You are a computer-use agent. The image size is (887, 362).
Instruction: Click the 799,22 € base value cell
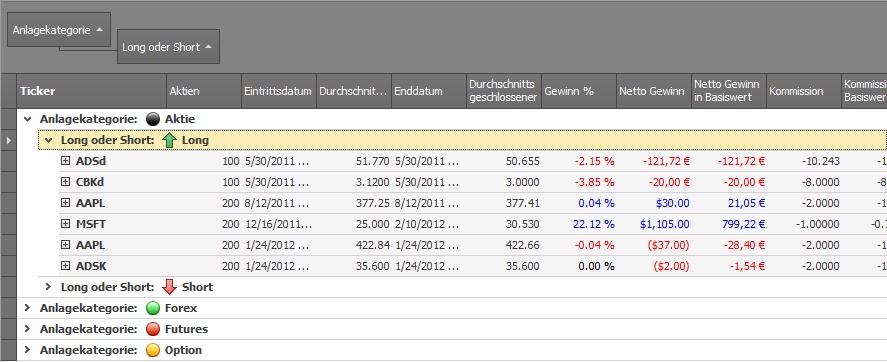[x=729, y=224]
